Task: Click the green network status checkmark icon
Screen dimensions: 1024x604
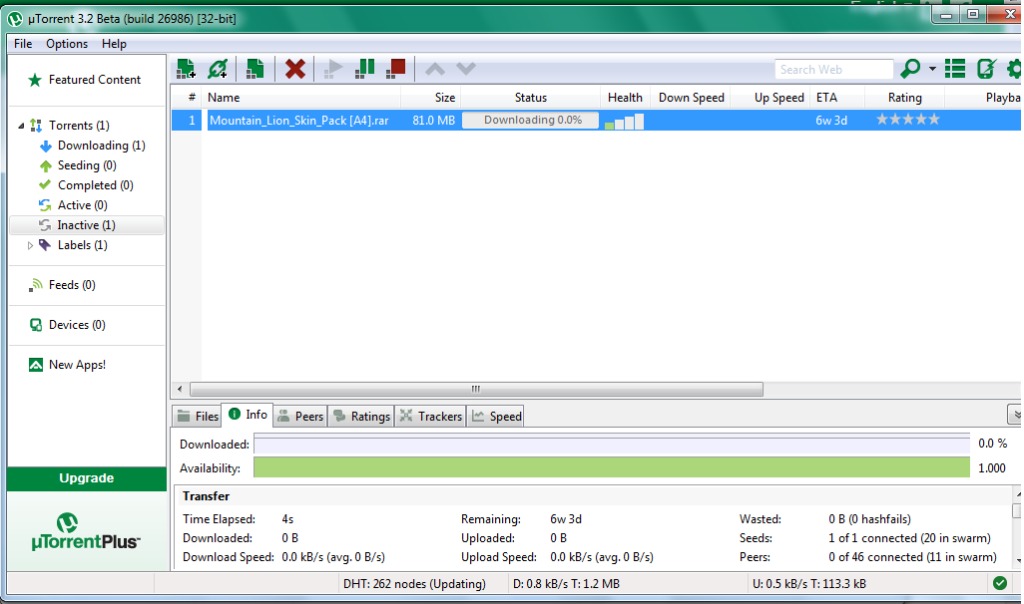Action: click(1000, 583)
